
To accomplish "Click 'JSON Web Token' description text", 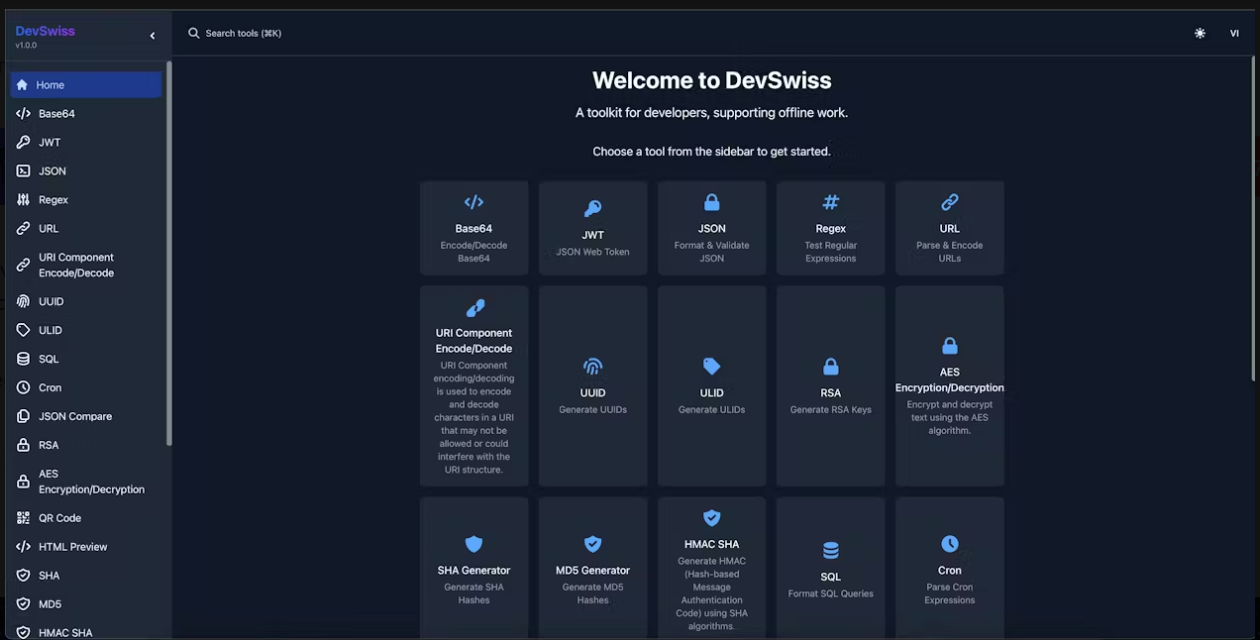I will pos(593,252).
